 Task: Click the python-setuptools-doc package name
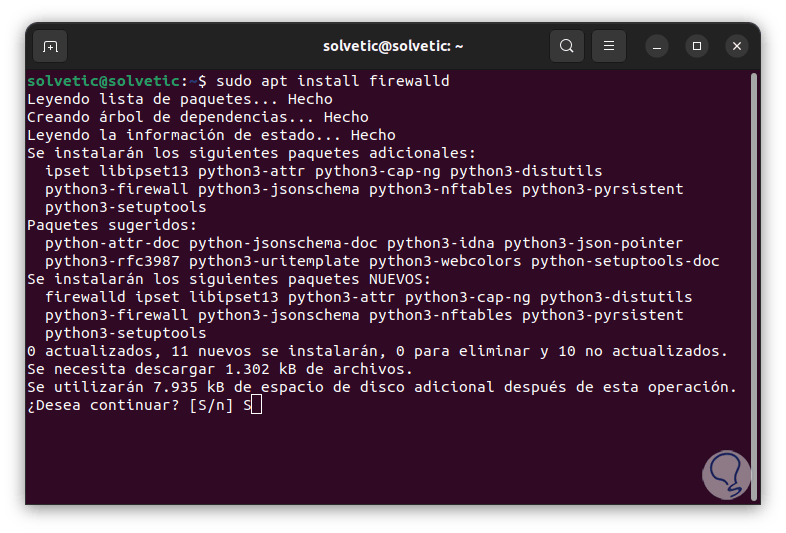[x=625, y=261]
